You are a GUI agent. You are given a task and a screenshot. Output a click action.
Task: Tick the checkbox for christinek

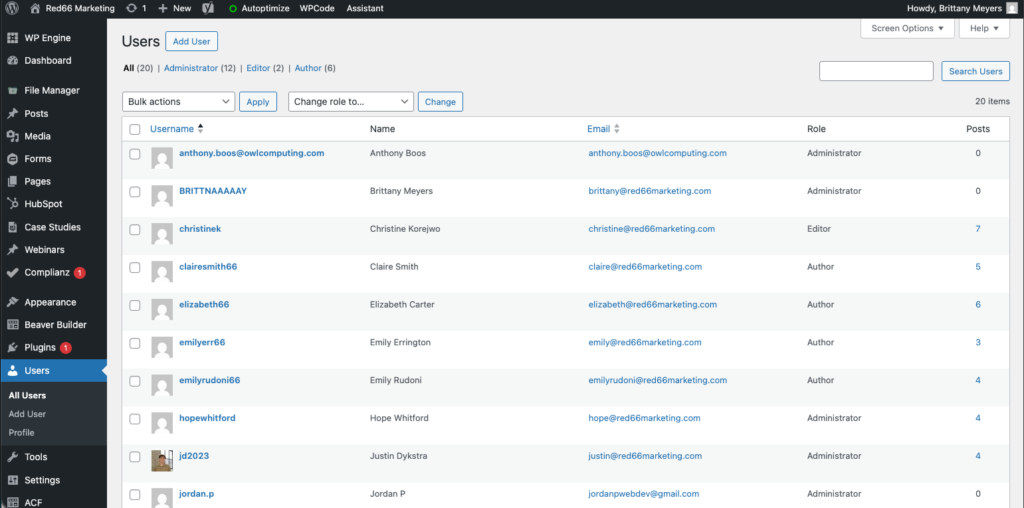[135, 230]
